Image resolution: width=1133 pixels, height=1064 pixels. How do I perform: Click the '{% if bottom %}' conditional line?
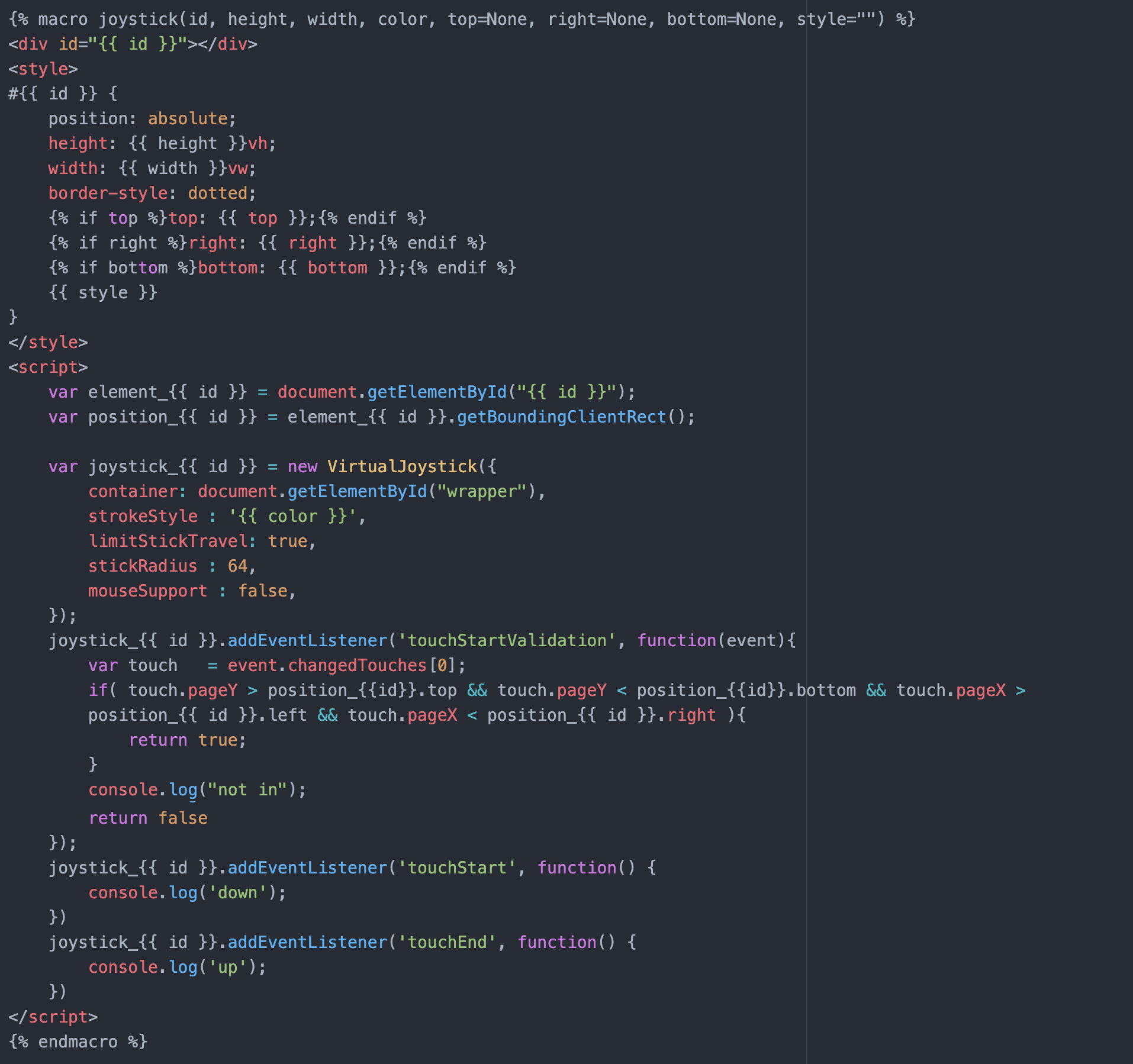(x=282, y=268)
